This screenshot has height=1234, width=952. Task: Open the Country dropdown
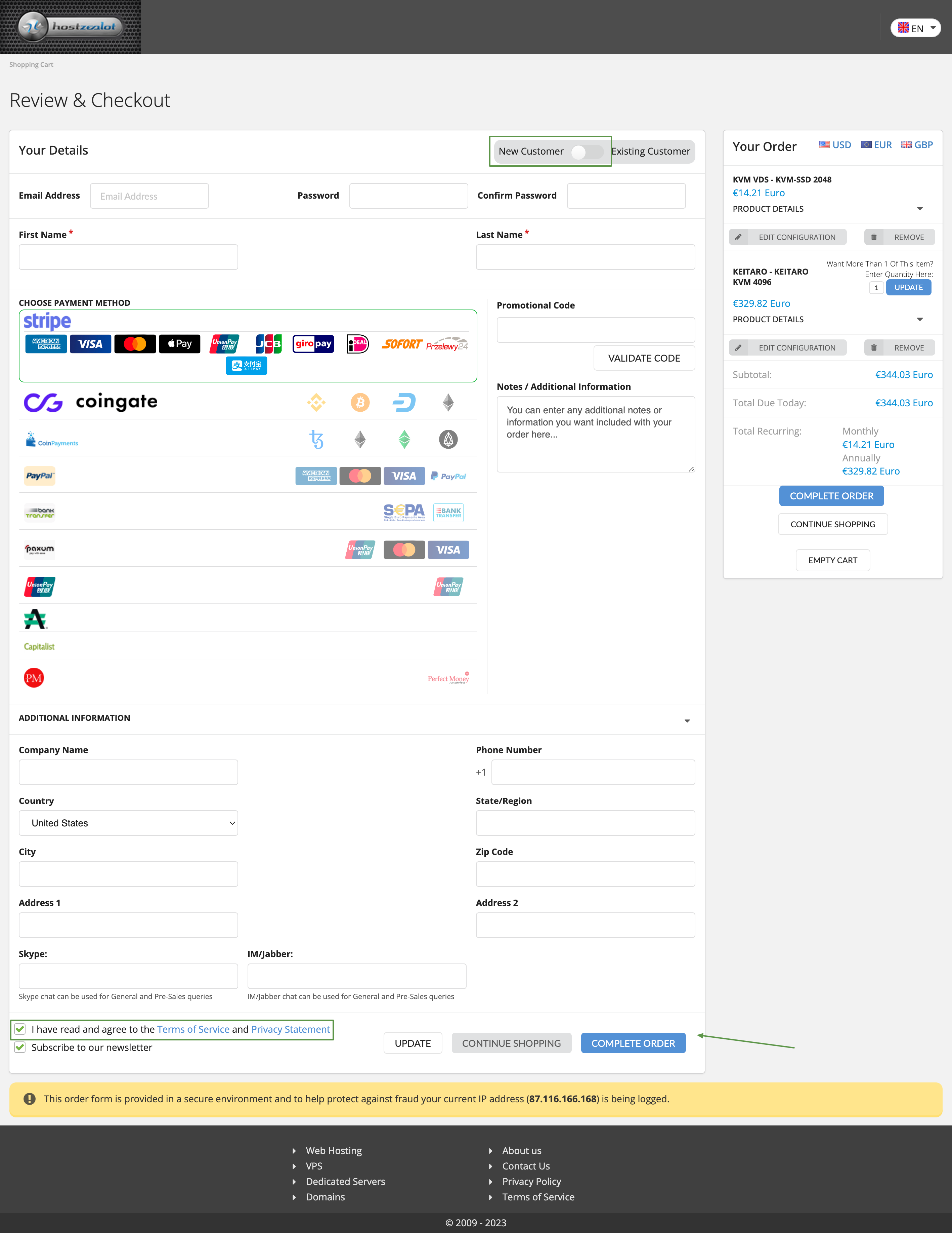(128, 823)
